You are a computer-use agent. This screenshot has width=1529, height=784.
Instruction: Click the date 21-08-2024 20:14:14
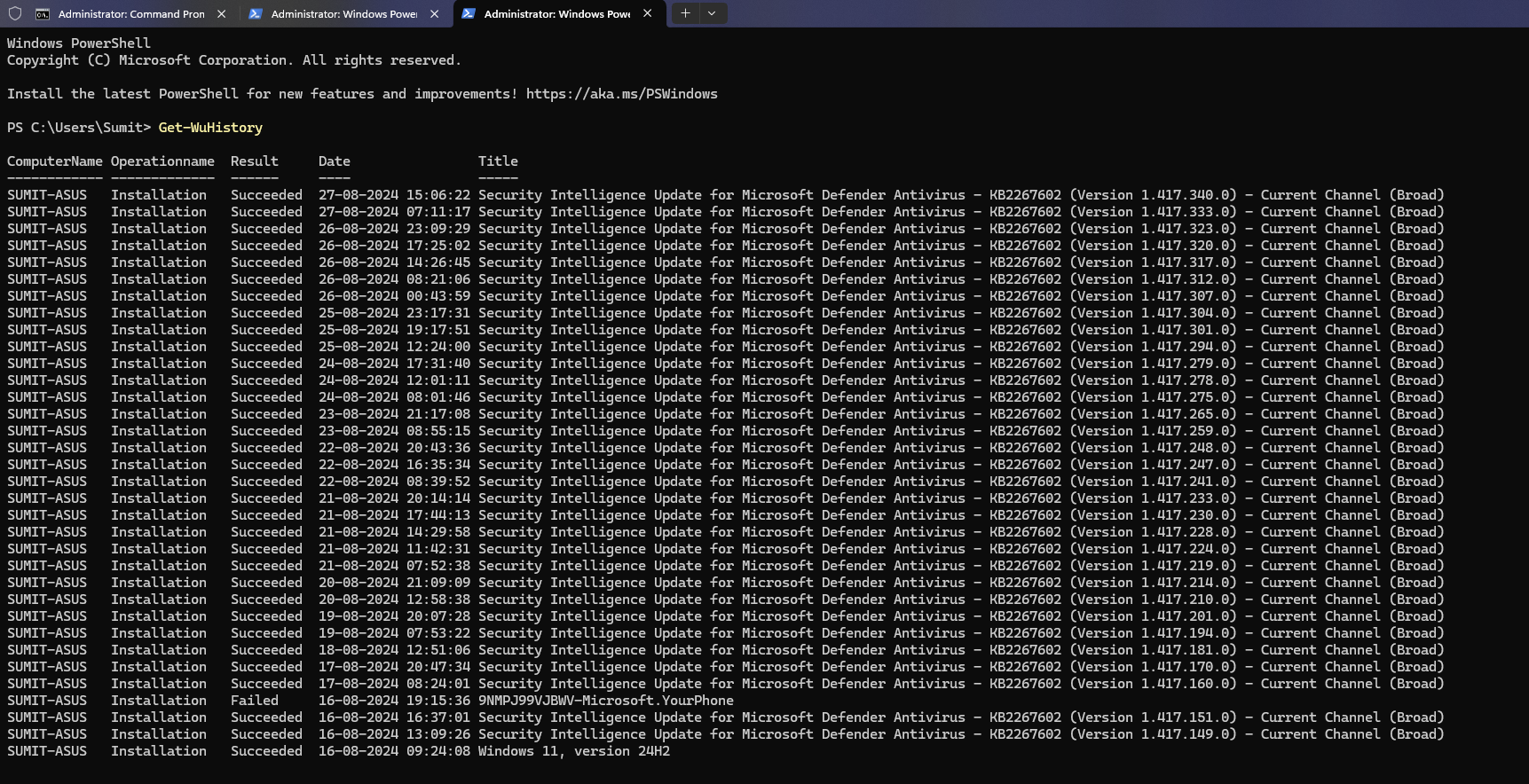coord(394,498)
